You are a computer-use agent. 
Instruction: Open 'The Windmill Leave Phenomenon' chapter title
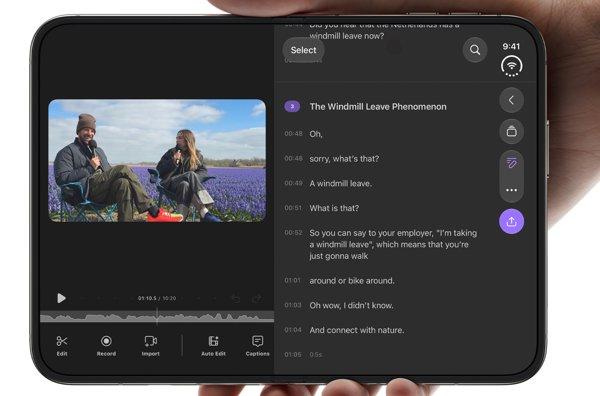[378, 106]
